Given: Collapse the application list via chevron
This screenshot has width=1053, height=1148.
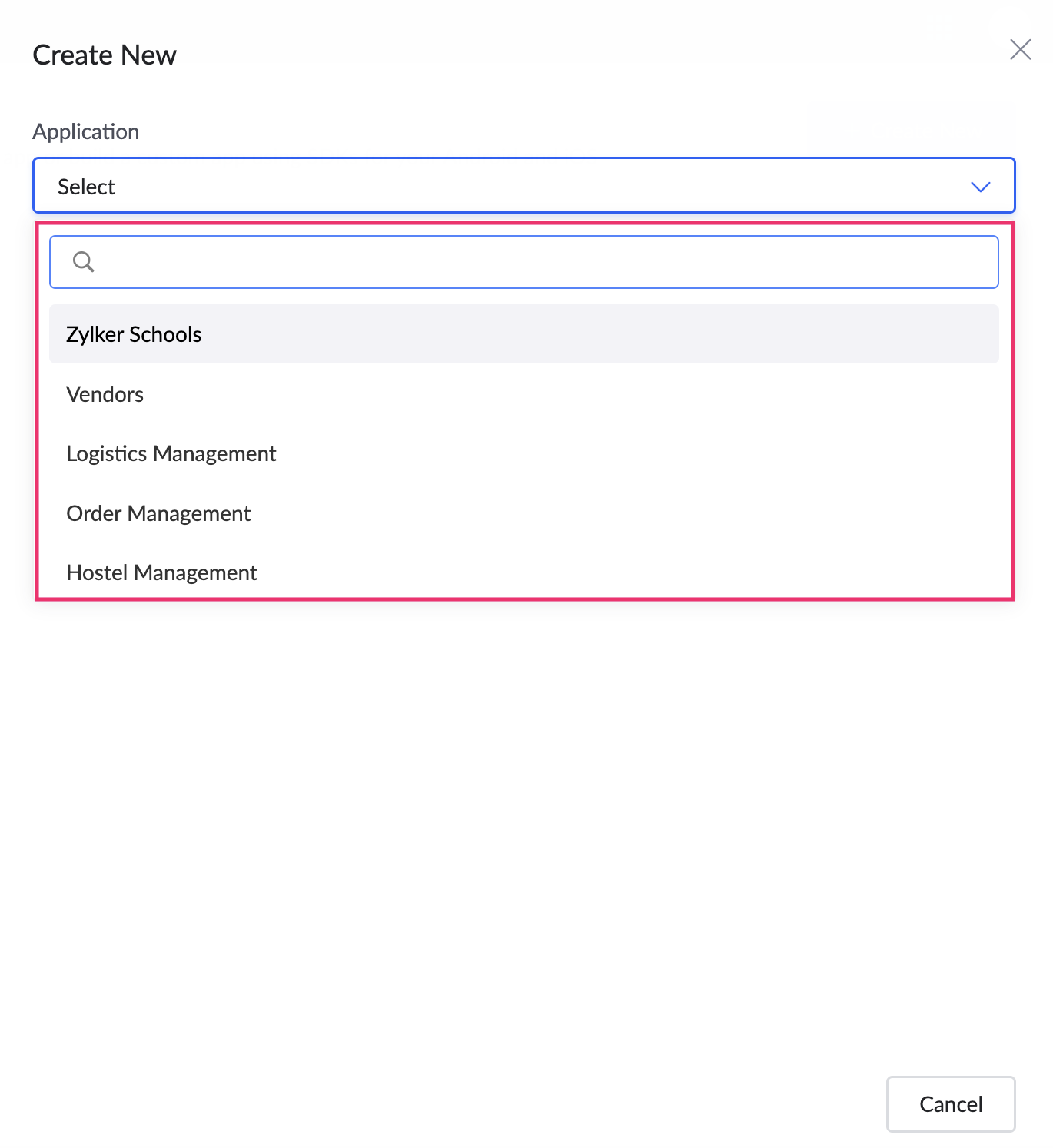Looking at the screenshot, I should 980,187.
